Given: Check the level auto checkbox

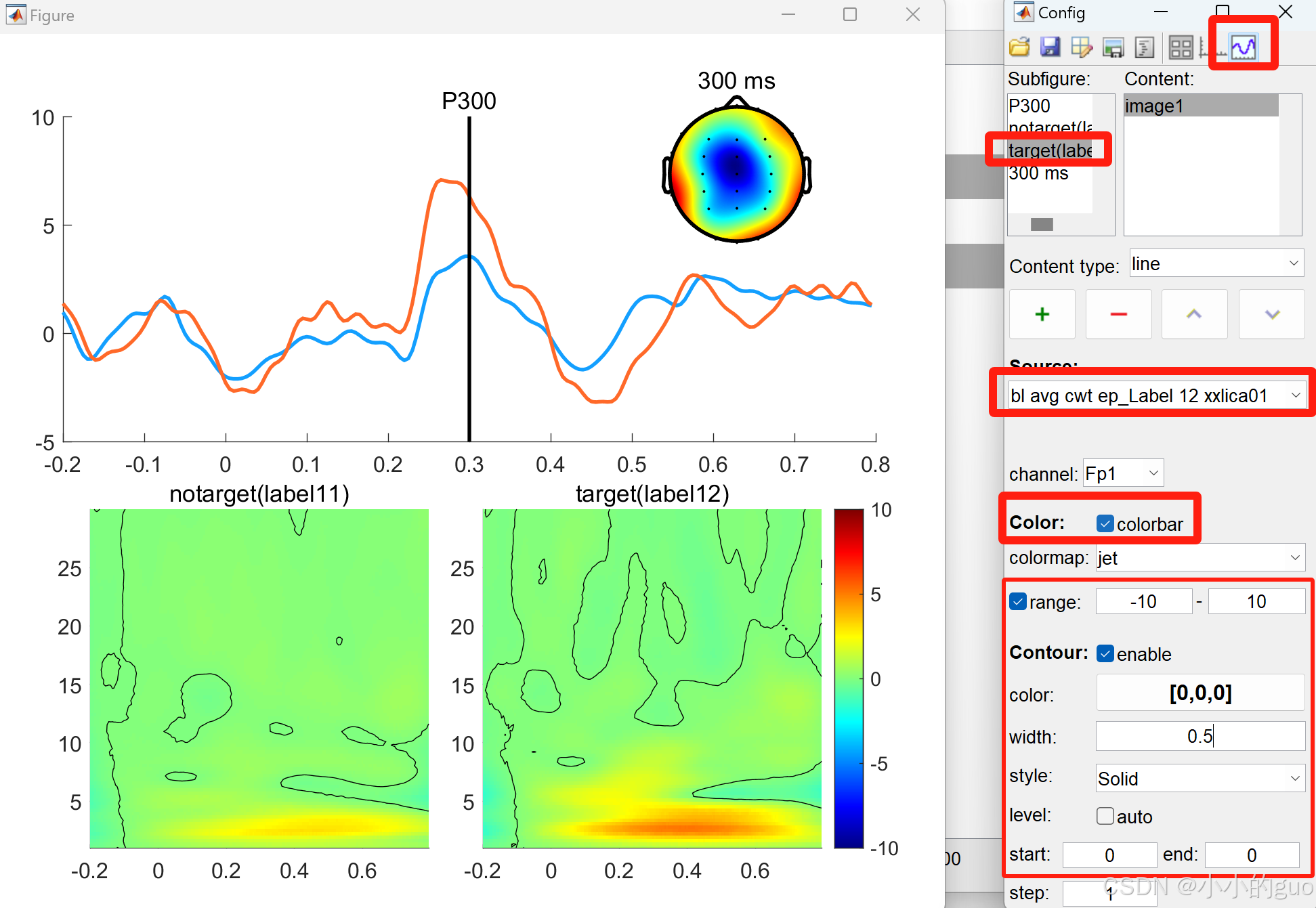Looking at the screenshot, I should tap(1105, 816).
